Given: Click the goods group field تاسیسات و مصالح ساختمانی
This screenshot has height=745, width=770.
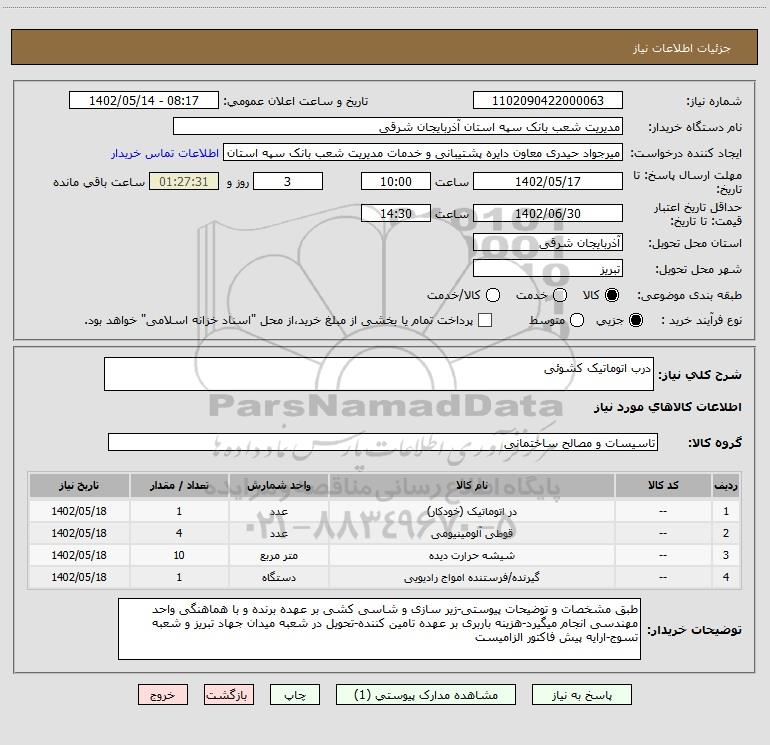Looking at the screenshot, I should click(x=383, y=442).
